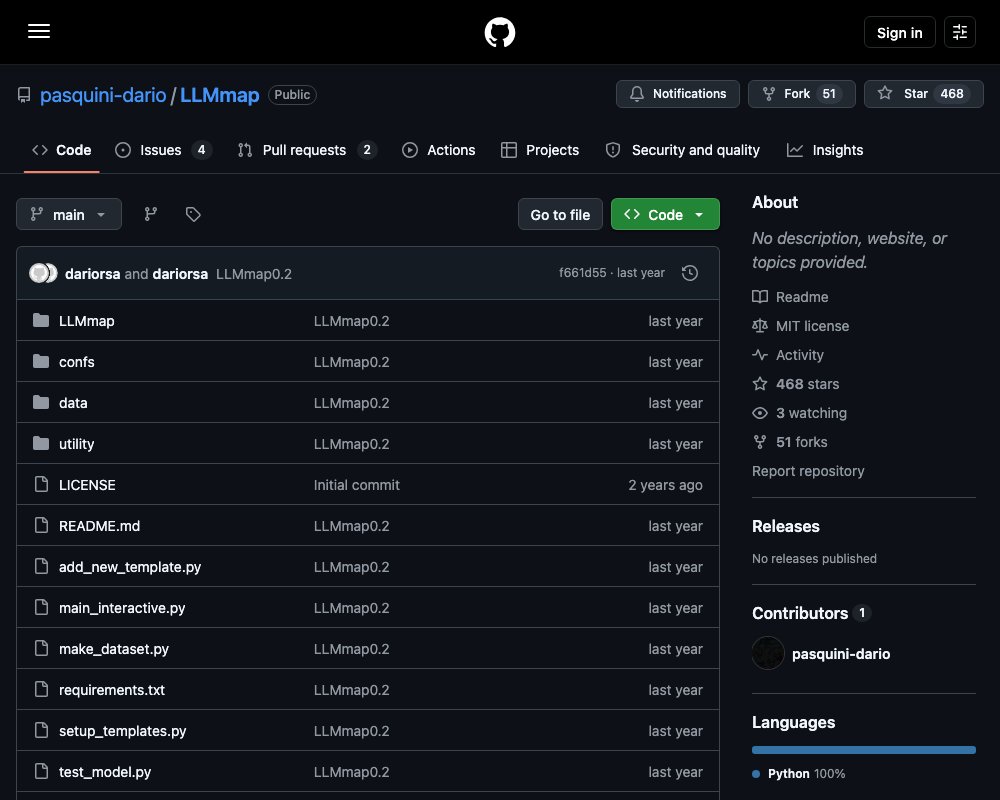The width and height of the screenshot is (1000, 800).
Task: Open the Contributors heading link
Action: tap(811, 613)
